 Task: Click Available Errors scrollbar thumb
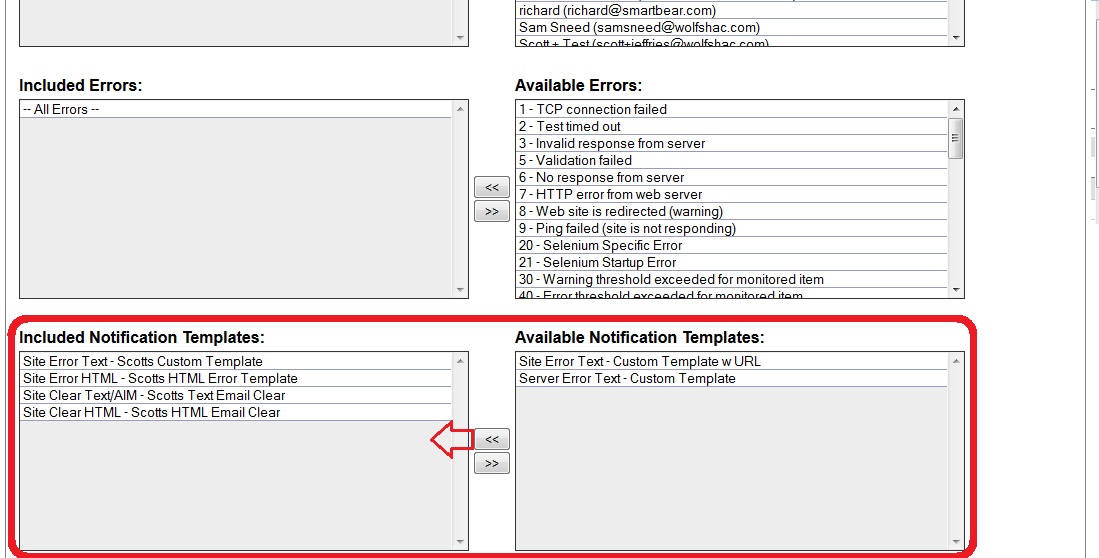[956, 138]
